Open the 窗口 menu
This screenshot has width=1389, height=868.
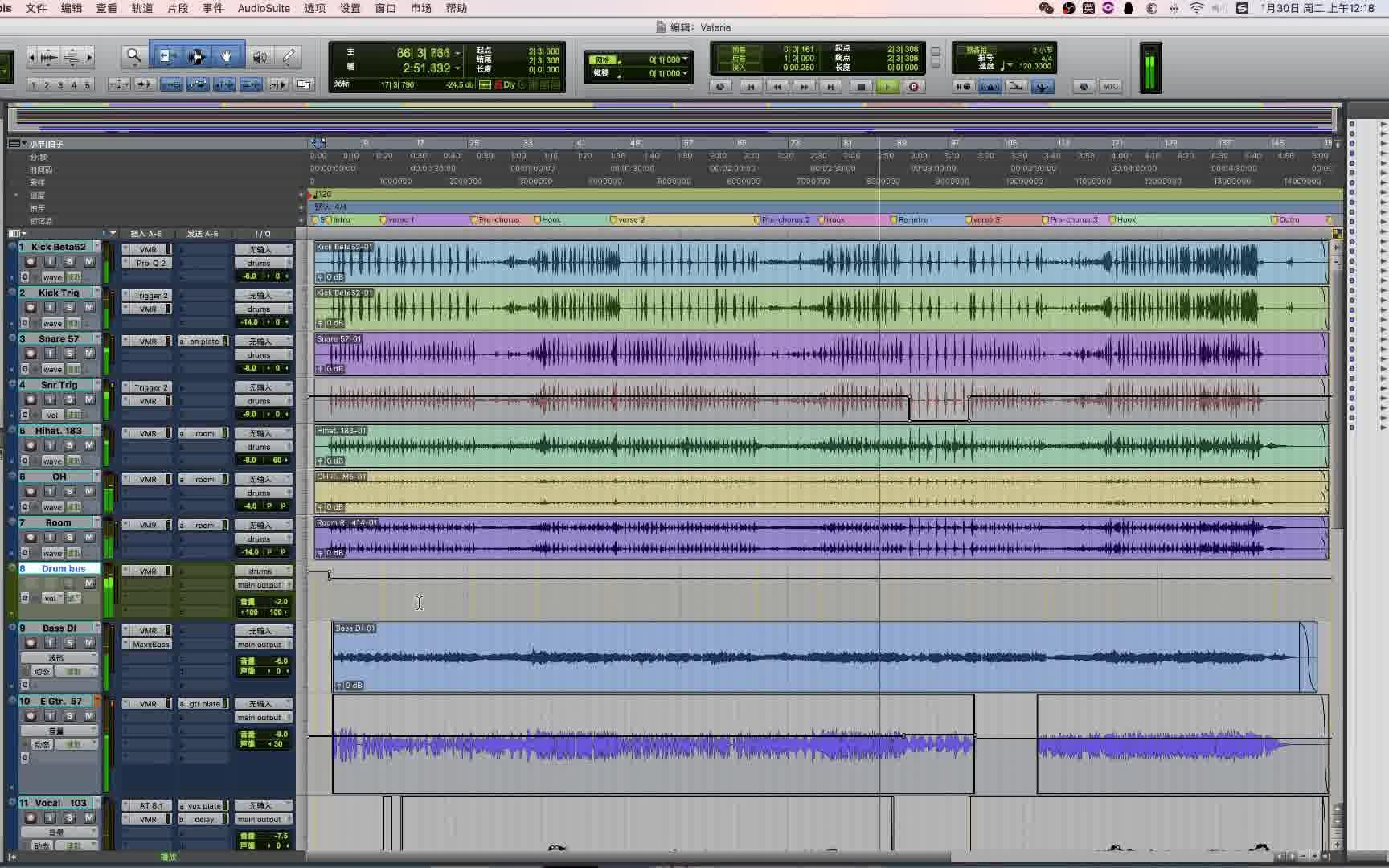[385, 8]
